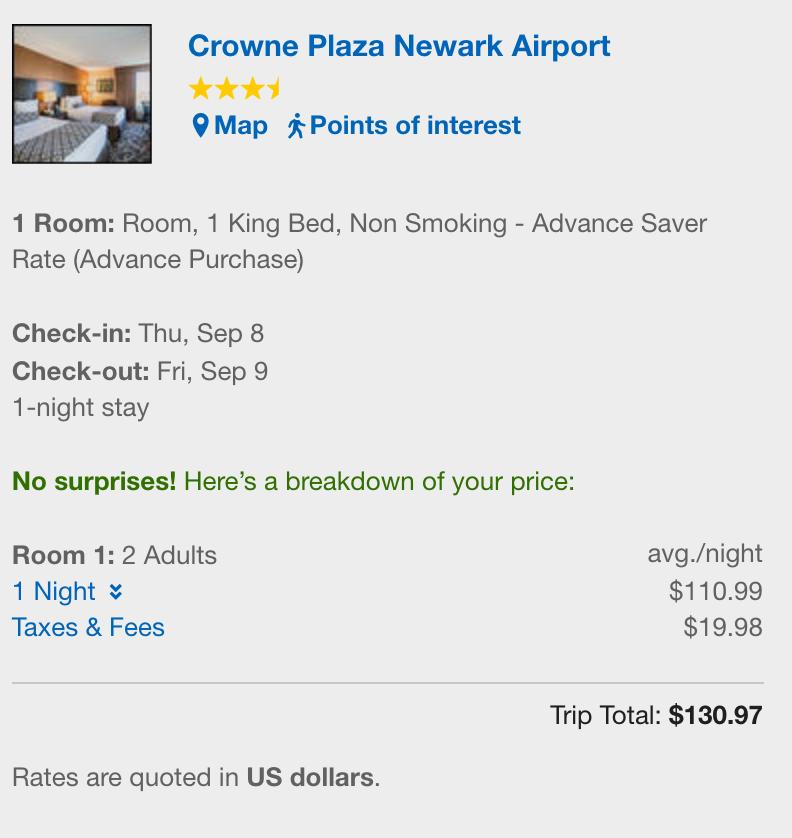Click the walking person icon
Viewport: 792px width, 838px height.
[x=298, y=125]
